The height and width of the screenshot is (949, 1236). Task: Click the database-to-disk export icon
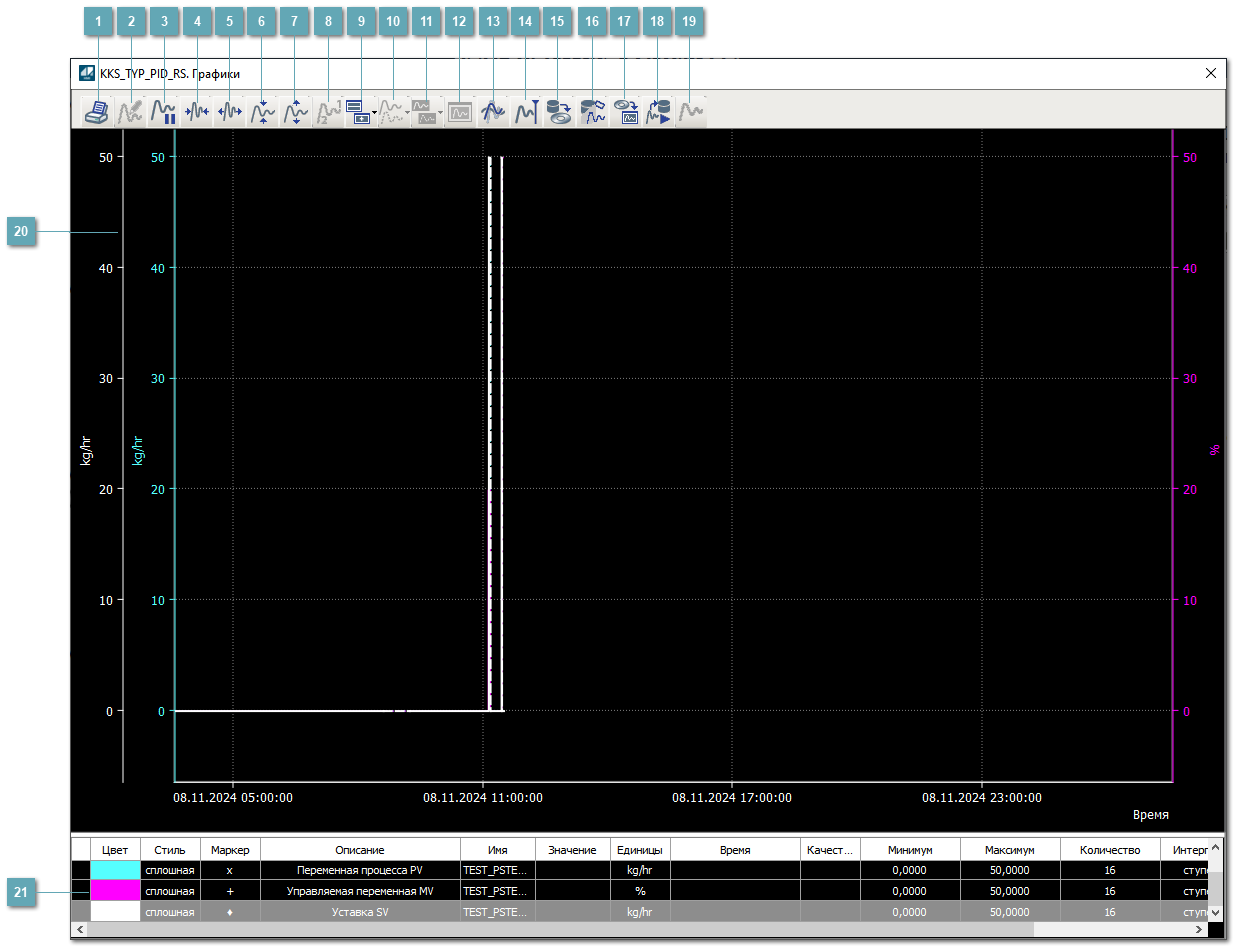point(559,112)
